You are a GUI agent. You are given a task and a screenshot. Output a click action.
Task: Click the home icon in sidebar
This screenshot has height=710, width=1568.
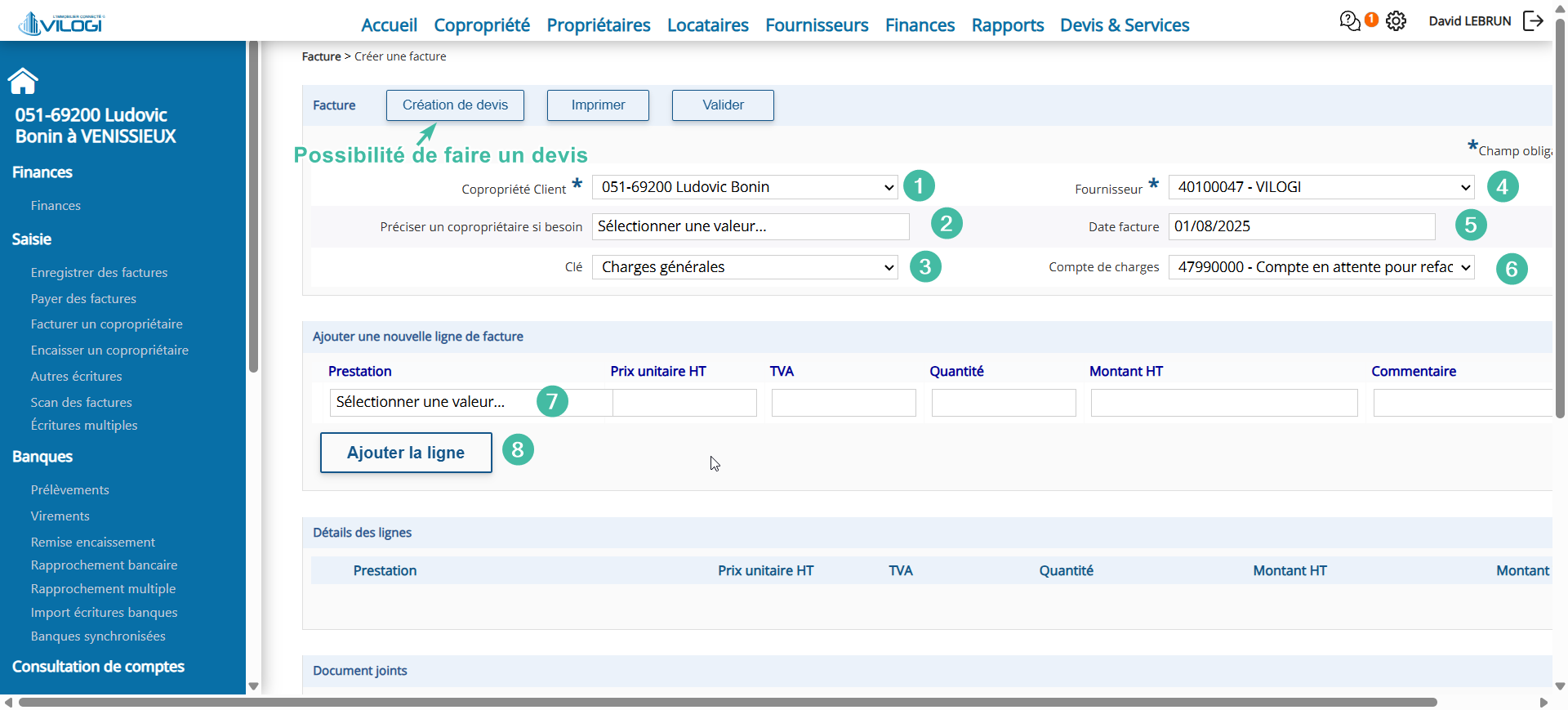click(23, 81)
